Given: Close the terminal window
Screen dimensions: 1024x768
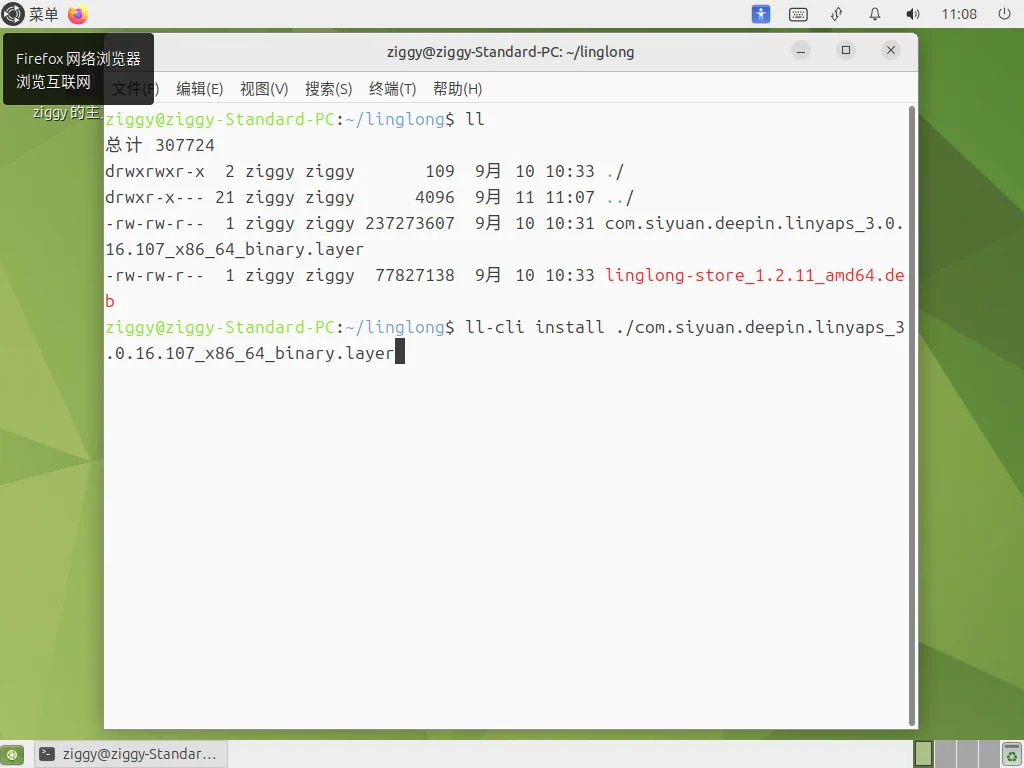Looking at the screenshot, I should coord(891,50).
